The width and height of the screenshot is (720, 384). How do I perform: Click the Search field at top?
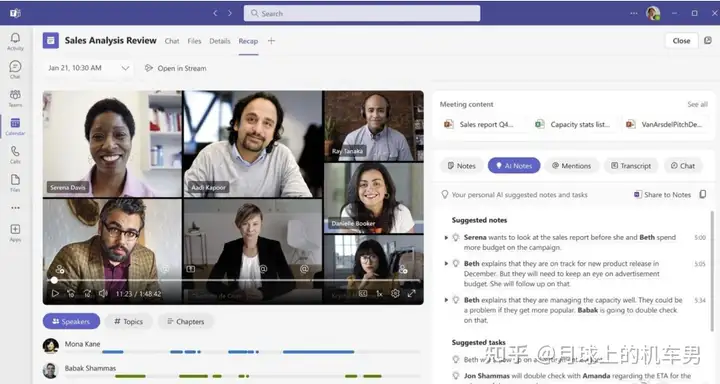(362, 13)
